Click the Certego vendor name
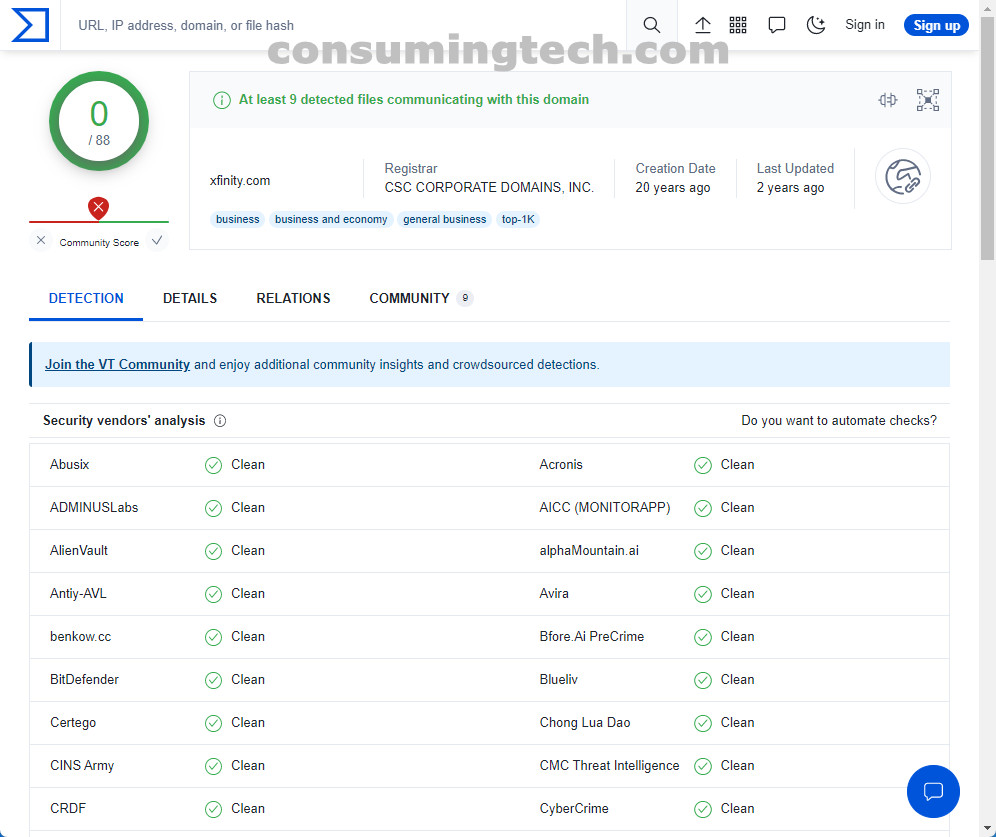This screenshot has width=996, height=837. pyautogui.click(x=73, y=723)
